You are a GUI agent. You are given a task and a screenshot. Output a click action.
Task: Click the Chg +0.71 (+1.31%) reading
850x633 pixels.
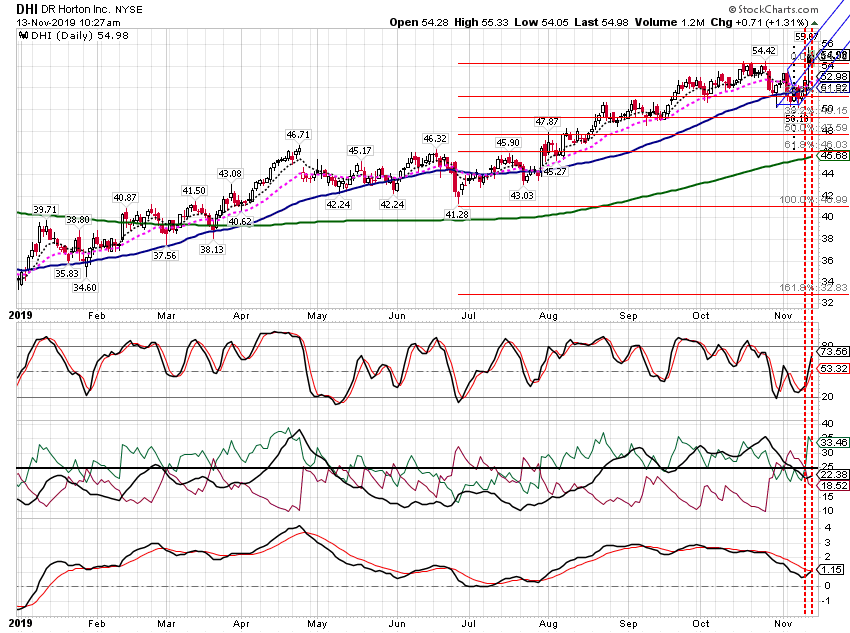pos(759,22)
